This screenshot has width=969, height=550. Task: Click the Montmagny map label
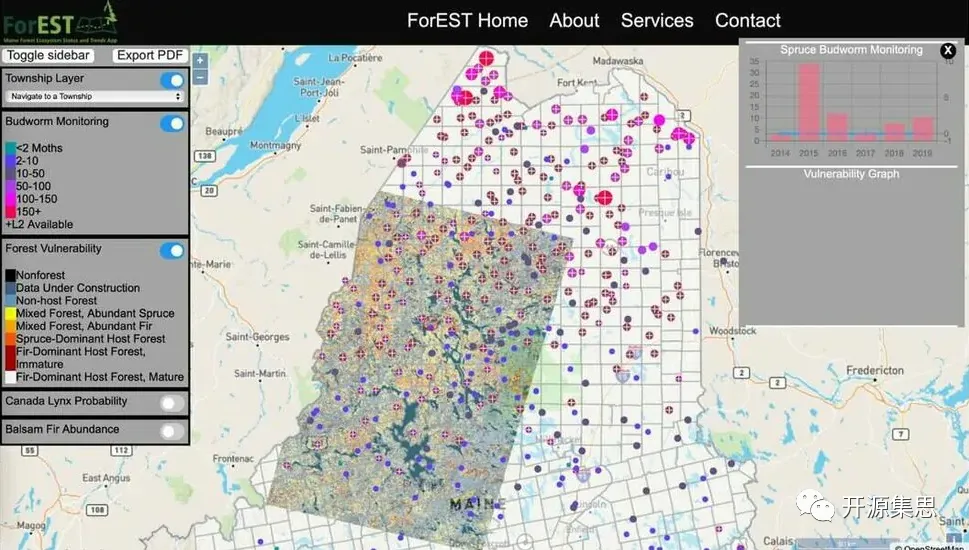tap(275, 145)
